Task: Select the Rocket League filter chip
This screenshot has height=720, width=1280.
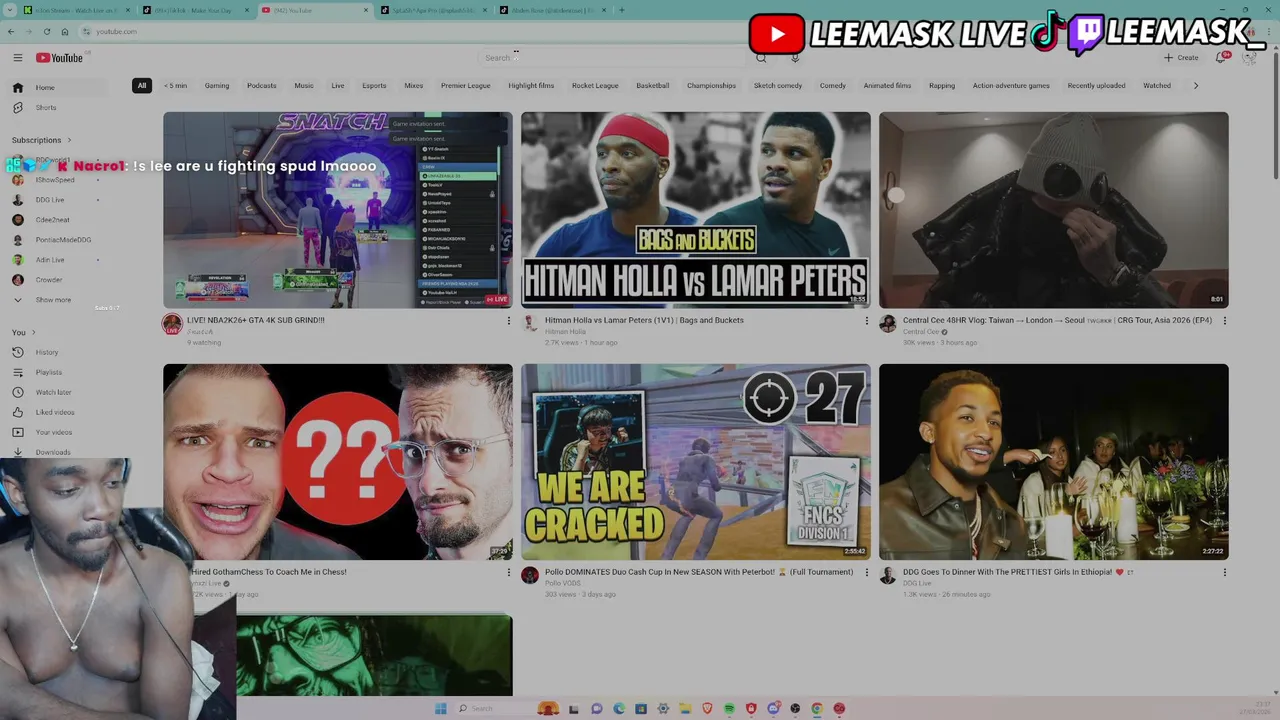Action: (595, 85)
